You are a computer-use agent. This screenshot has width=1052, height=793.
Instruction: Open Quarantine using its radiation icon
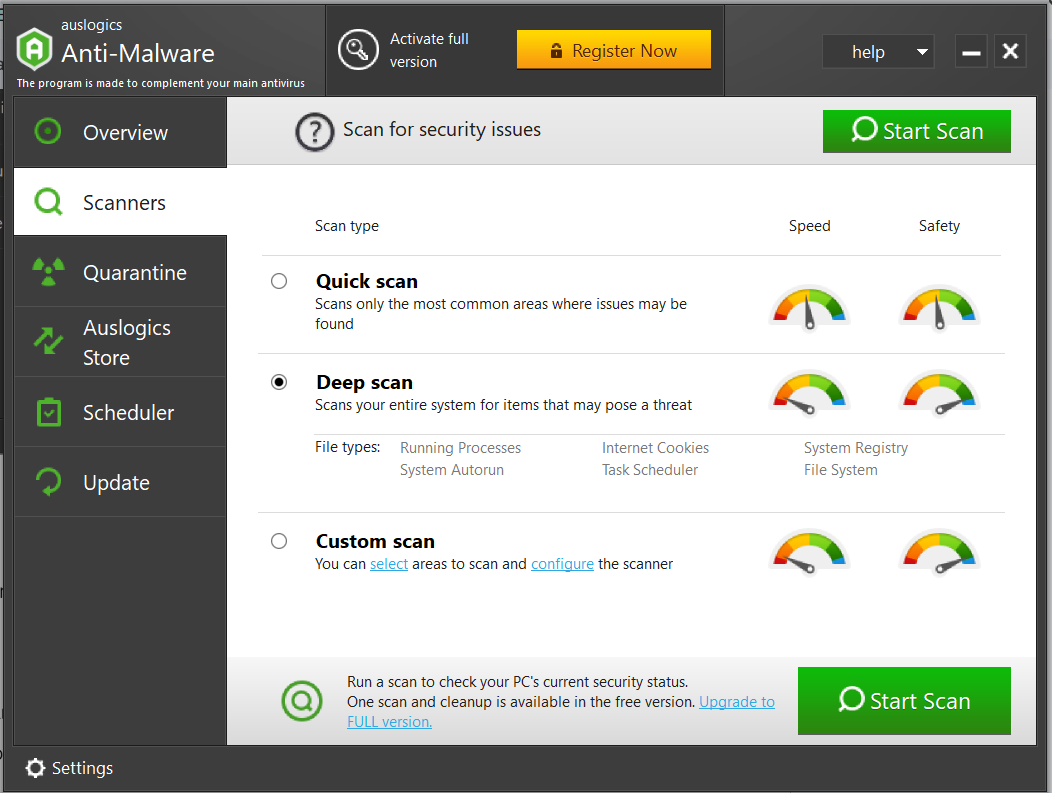pyautogui.click(x=47, y=271)
